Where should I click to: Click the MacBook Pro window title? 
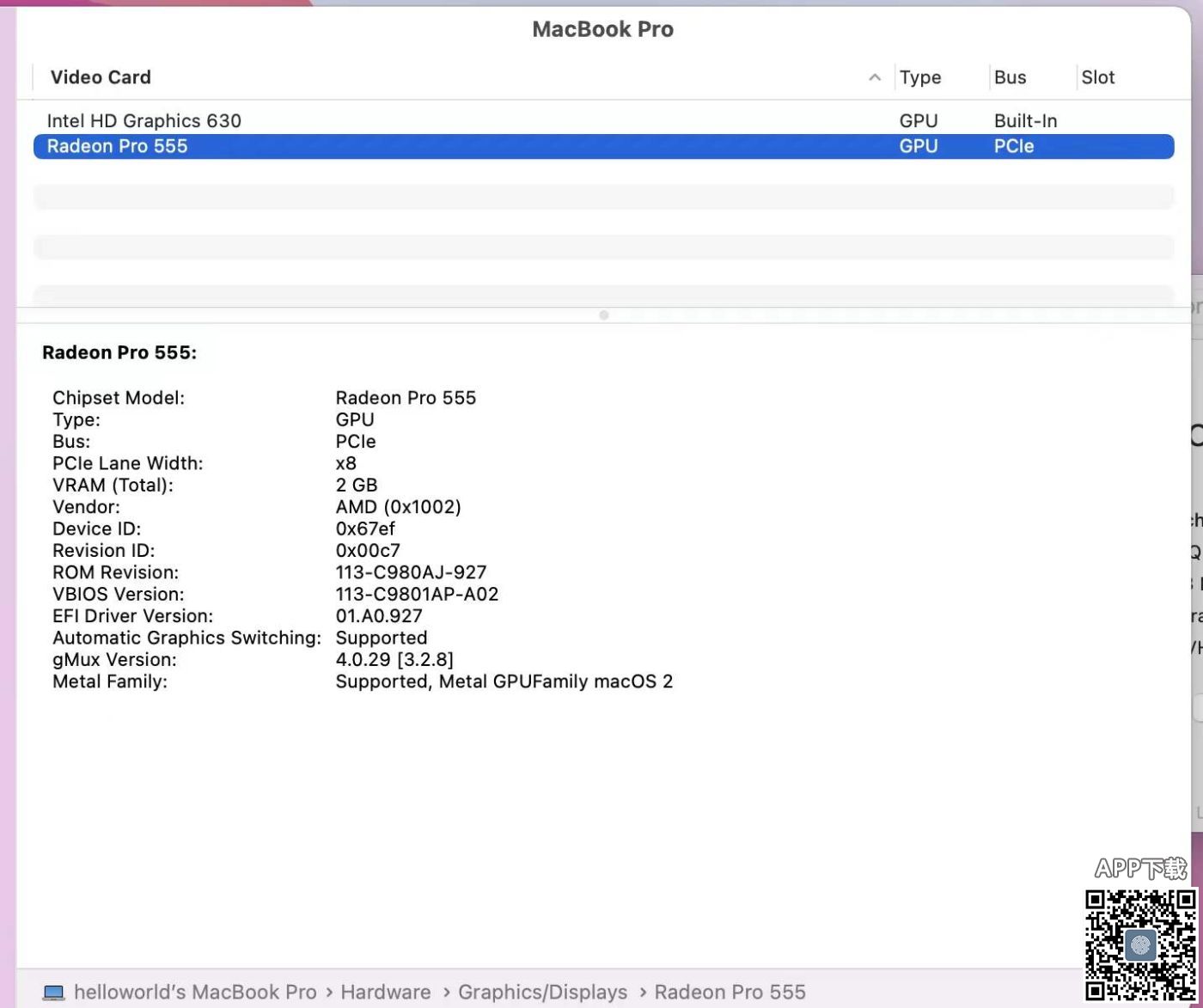[x=603, y=29]
